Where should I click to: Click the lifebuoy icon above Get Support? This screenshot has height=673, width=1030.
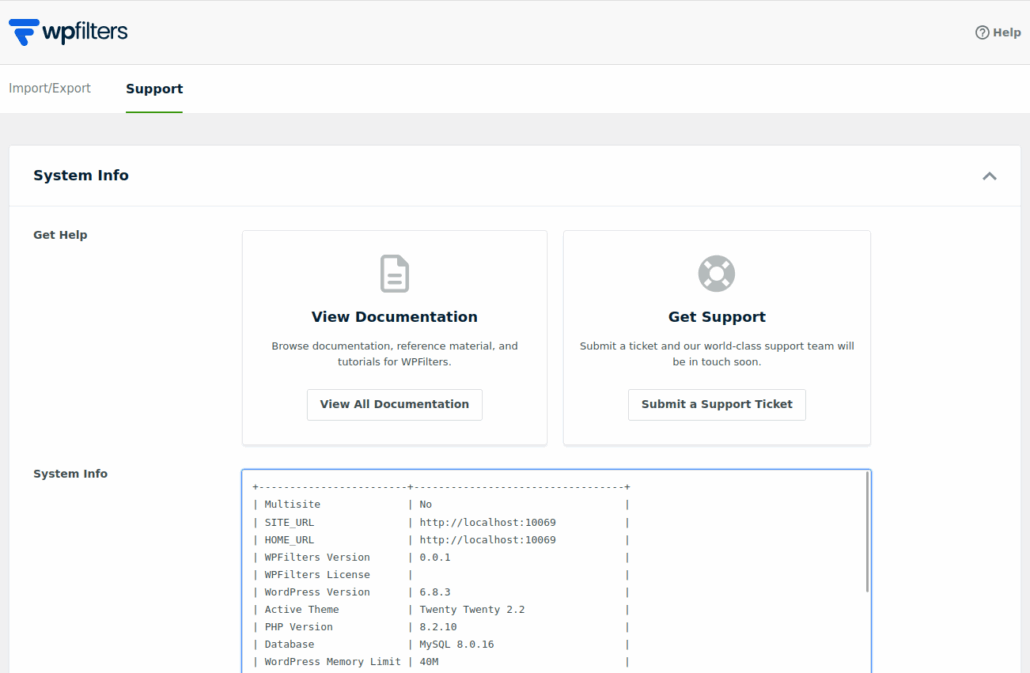pos(716,274)
